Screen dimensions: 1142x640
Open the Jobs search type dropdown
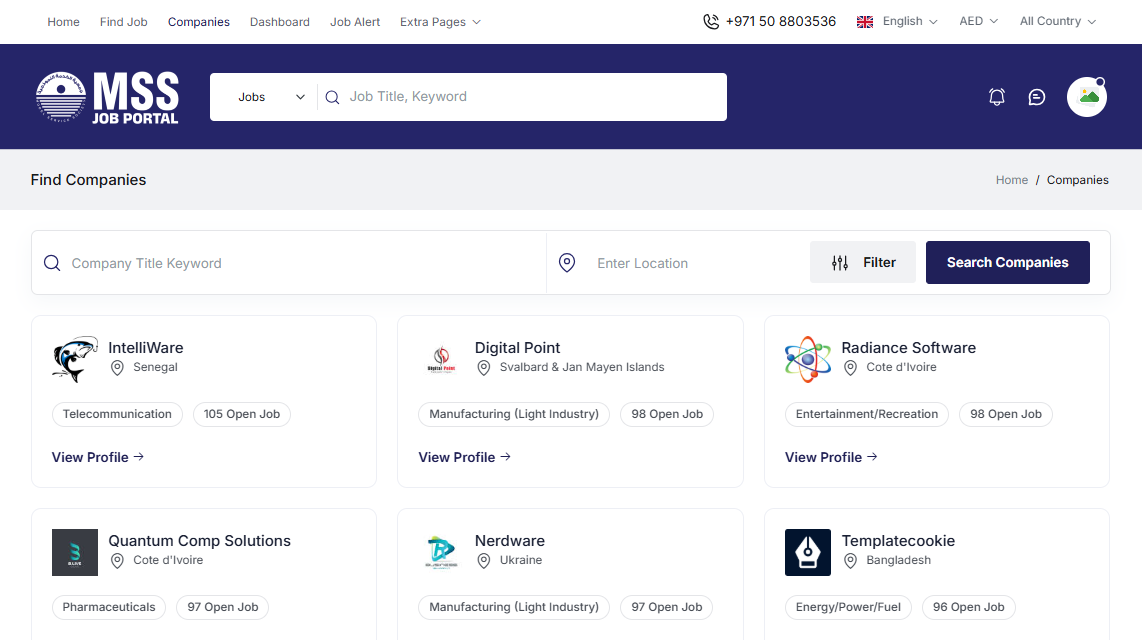(270, 97)
